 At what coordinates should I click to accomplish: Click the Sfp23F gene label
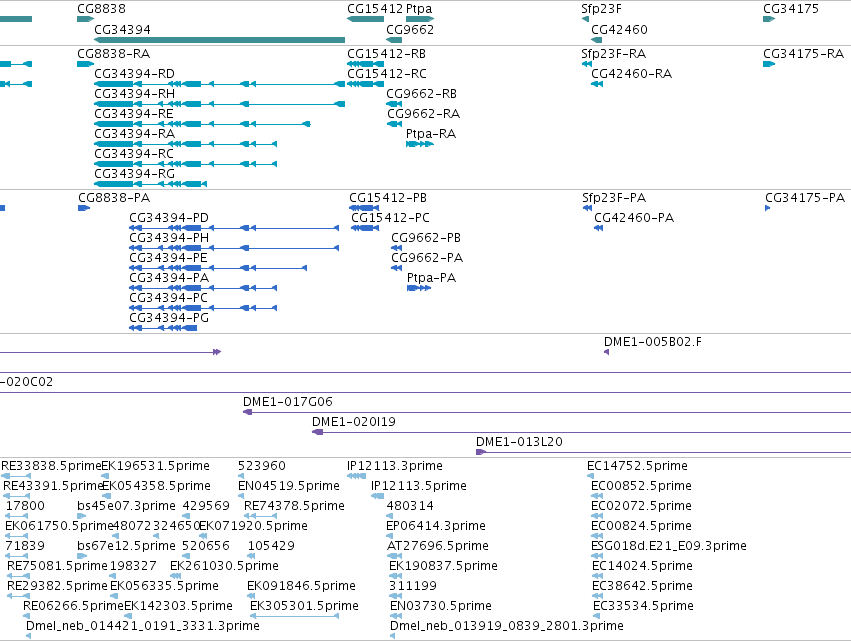(601, 9)
